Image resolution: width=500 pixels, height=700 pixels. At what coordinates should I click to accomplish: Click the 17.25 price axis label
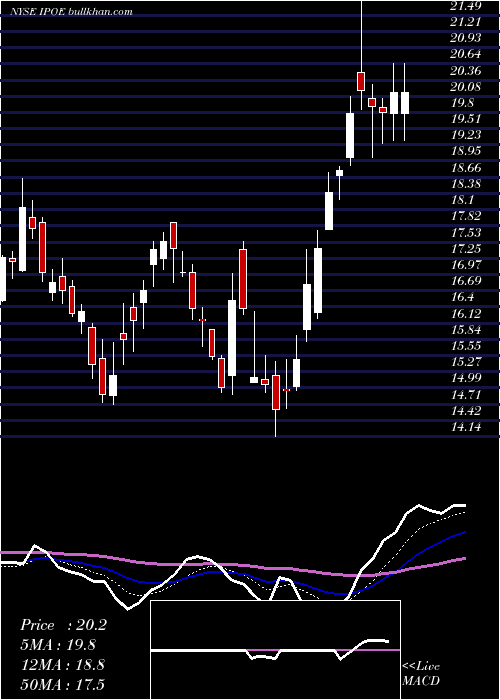pos(466,248)
